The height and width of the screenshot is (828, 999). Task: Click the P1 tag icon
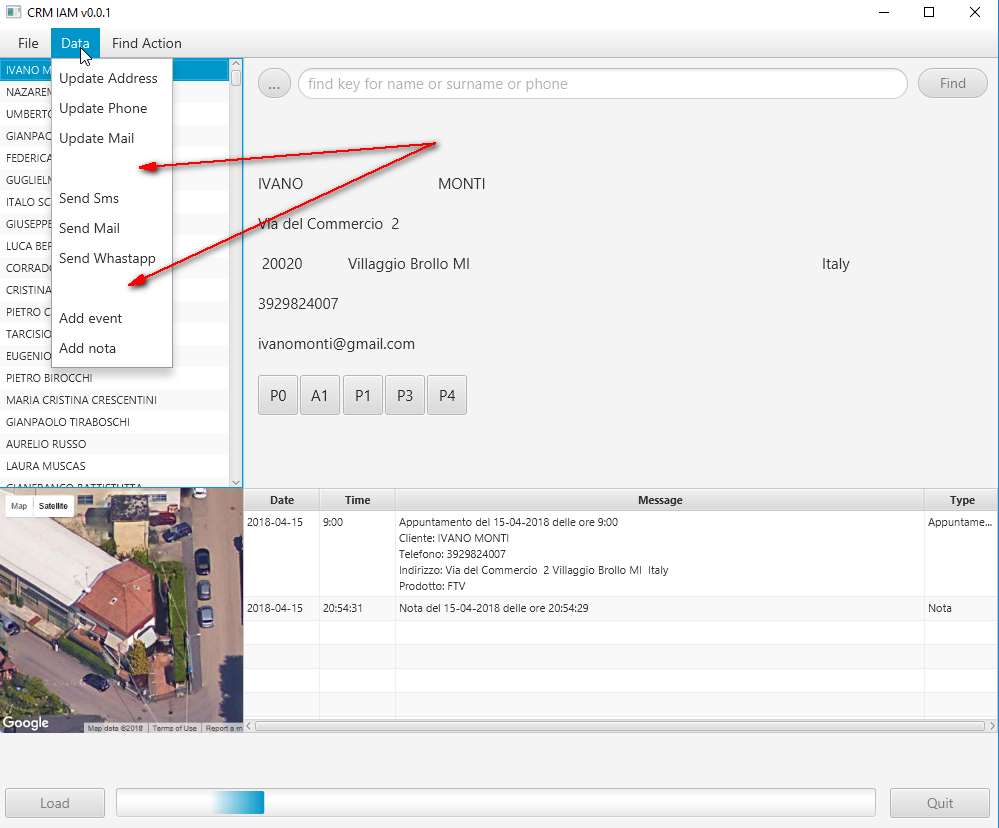coord(362,394)
